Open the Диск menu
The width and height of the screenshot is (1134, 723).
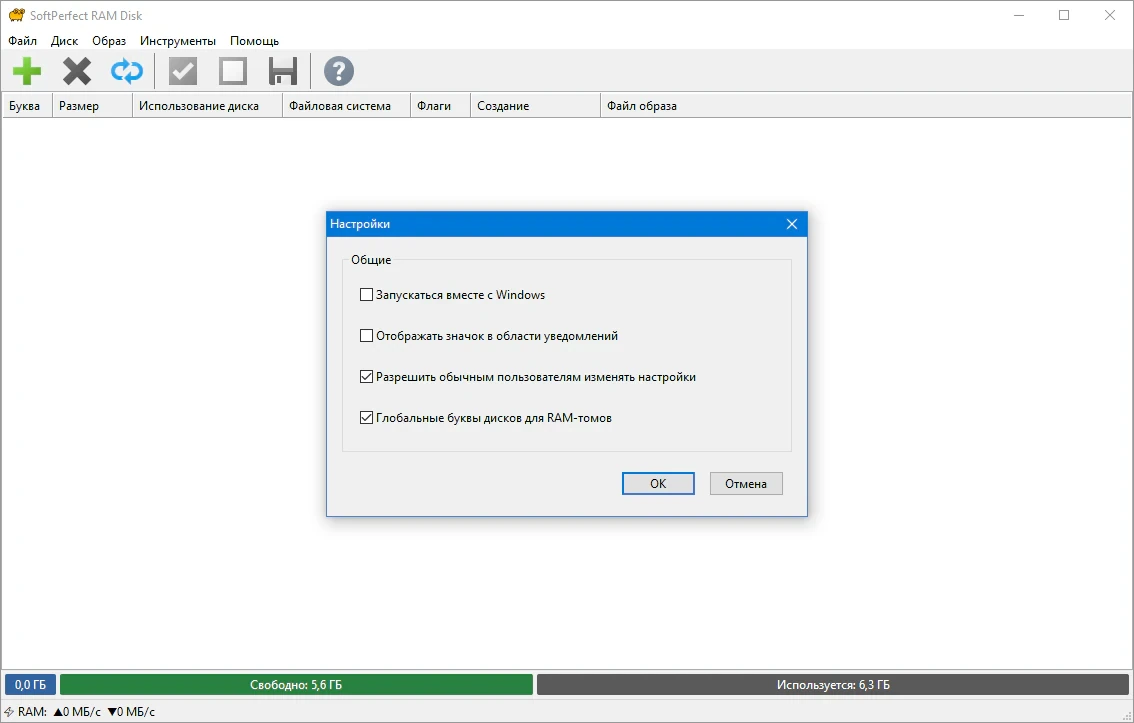click(64, 41)
